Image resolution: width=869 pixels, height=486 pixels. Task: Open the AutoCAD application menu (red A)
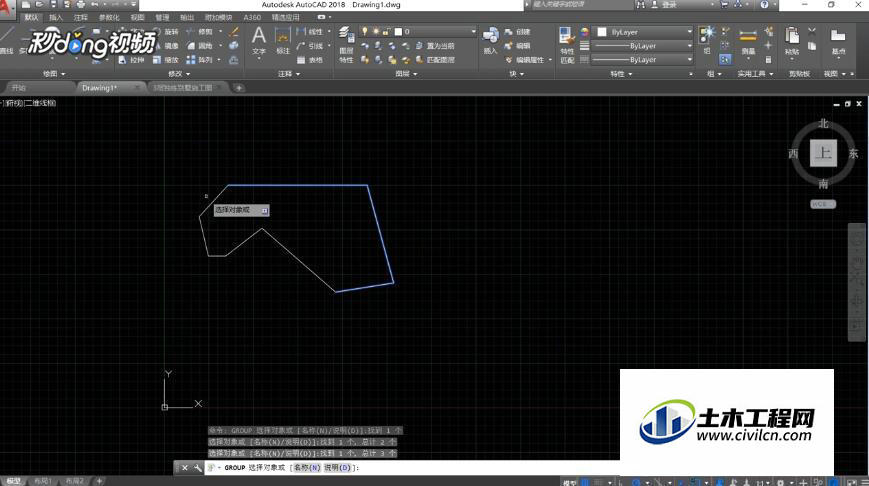[7, 10]
